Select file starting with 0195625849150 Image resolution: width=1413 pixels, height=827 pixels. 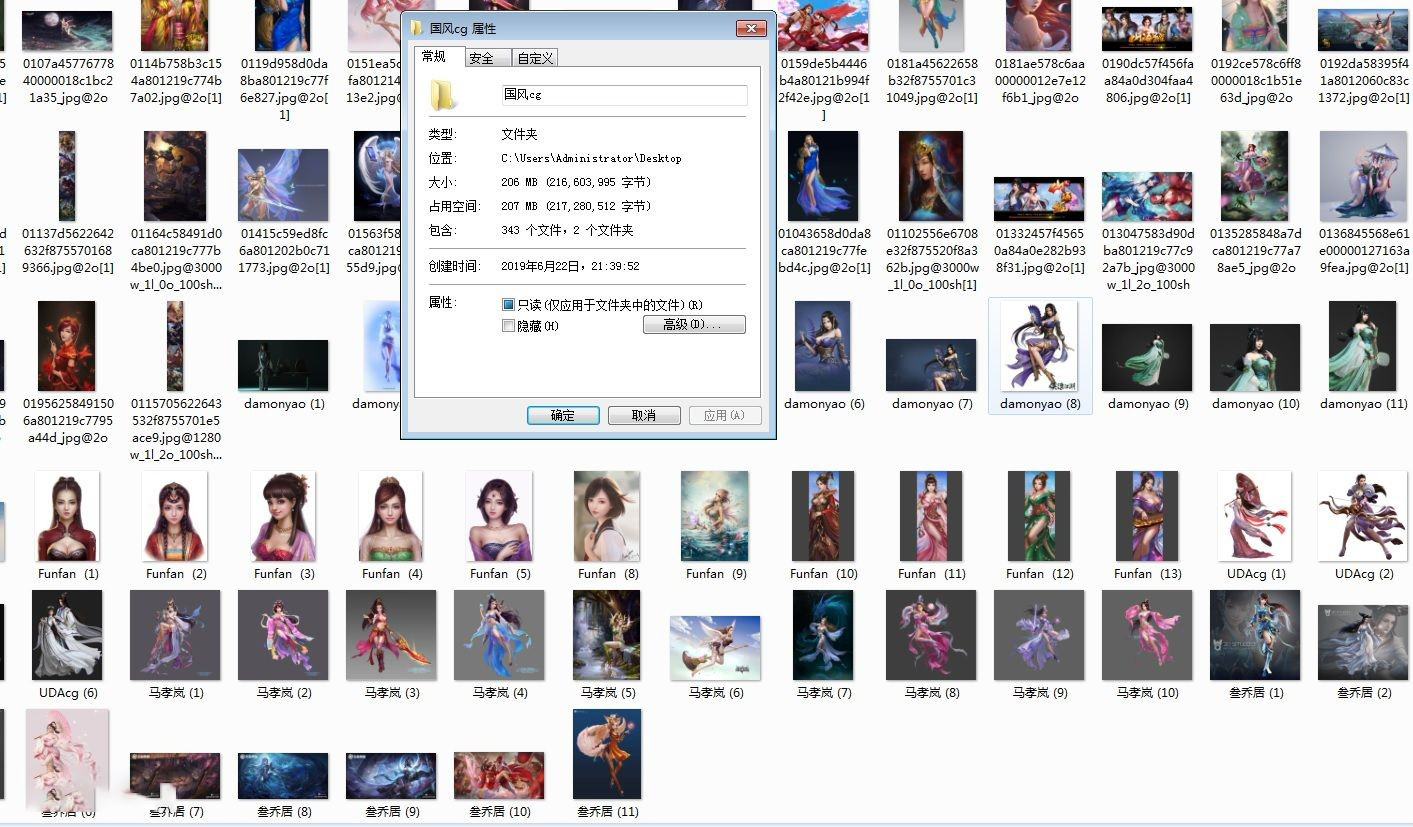pos(67,345)
